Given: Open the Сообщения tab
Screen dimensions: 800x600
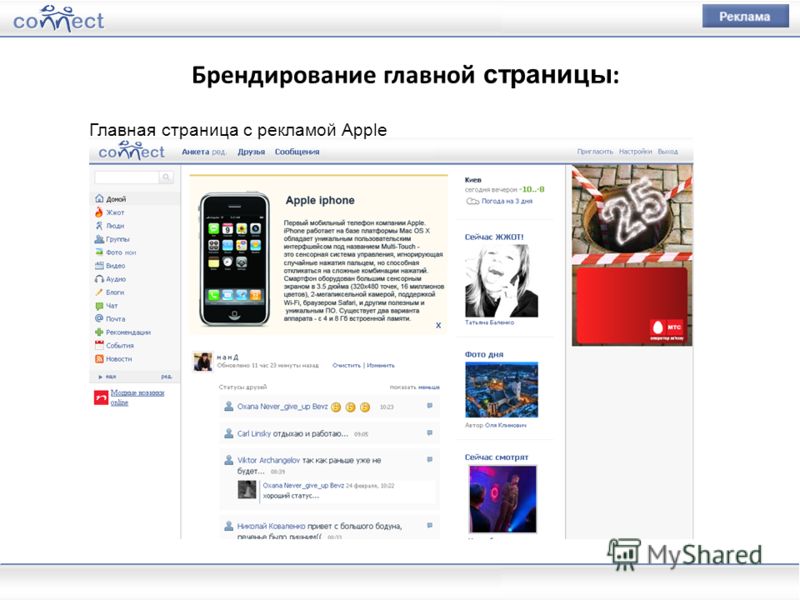Looking at the screenshot, I should (x=297, y=152).
